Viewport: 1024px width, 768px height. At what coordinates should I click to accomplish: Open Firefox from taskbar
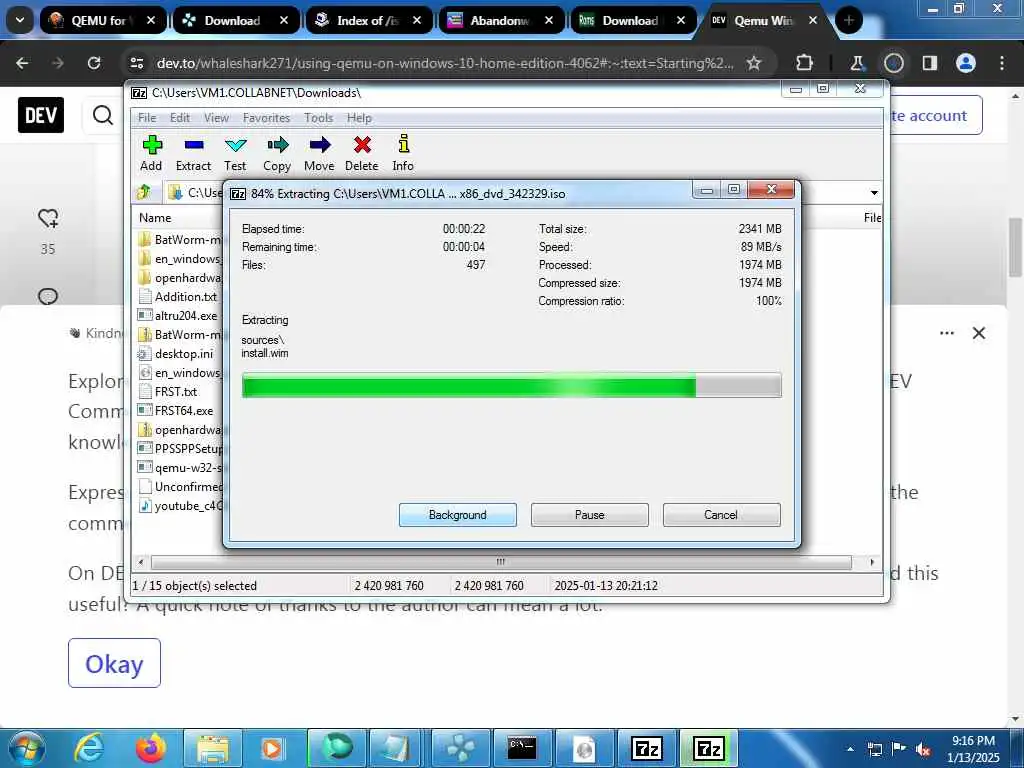(x=151, y=748)
